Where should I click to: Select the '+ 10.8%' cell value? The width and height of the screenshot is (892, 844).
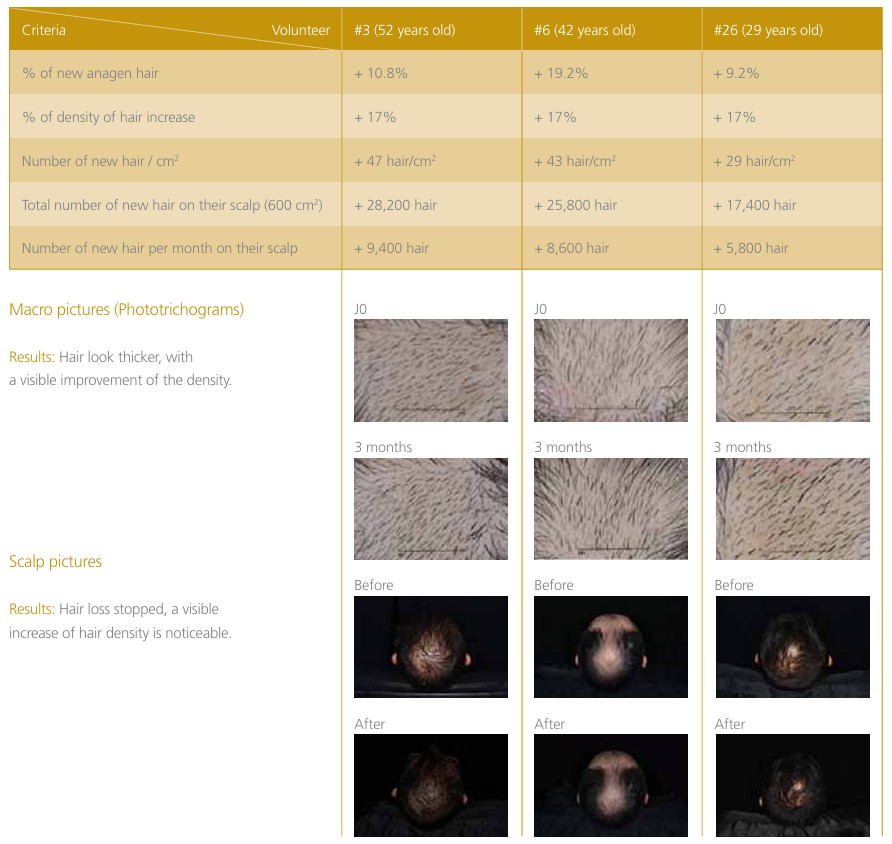click(x=381, y=73)
